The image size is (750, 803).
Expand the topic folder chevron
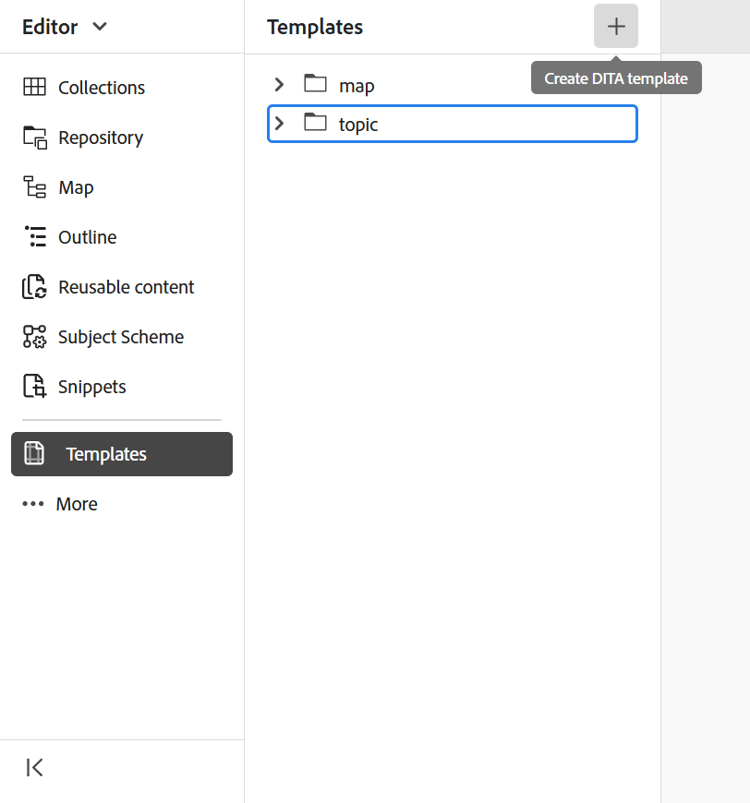coord(280,123)
